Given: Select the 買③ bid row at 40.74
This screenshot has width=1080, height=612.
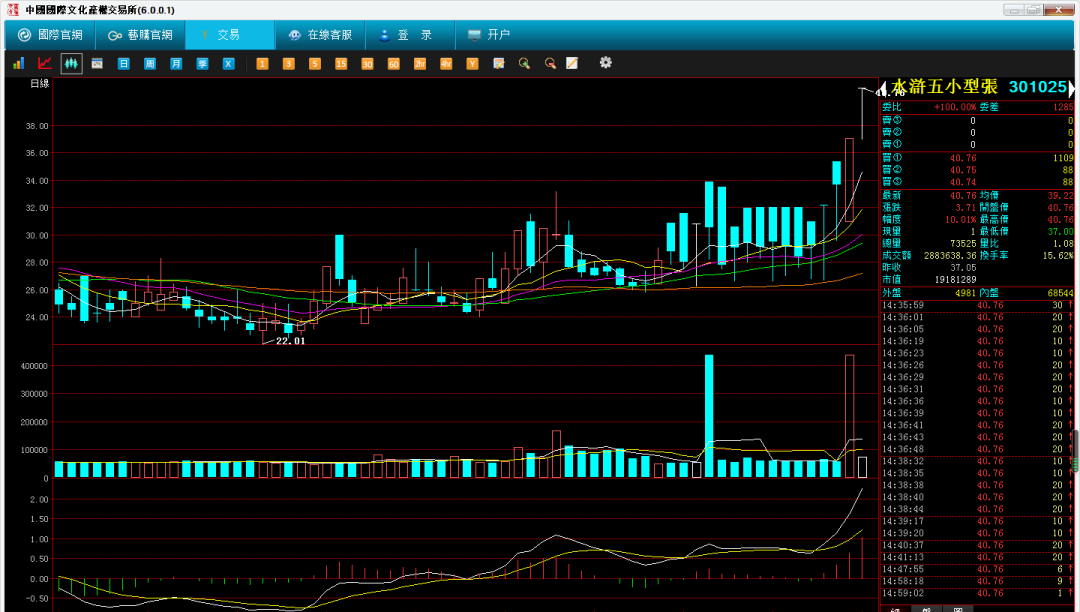Looking at the screenshot, I should pos(977,182).
